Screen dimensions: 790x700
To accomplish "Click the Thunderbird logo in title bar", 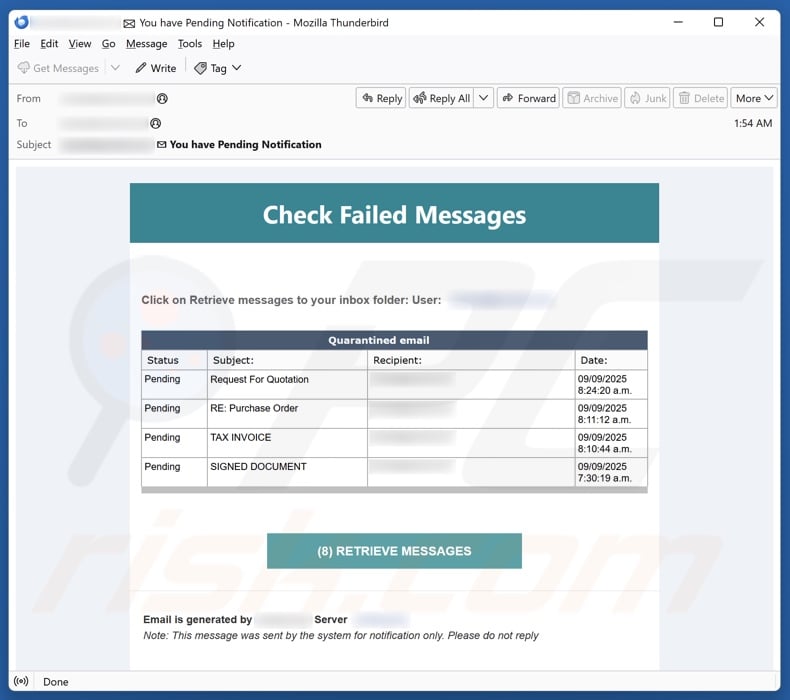I will tap(21, 22).
